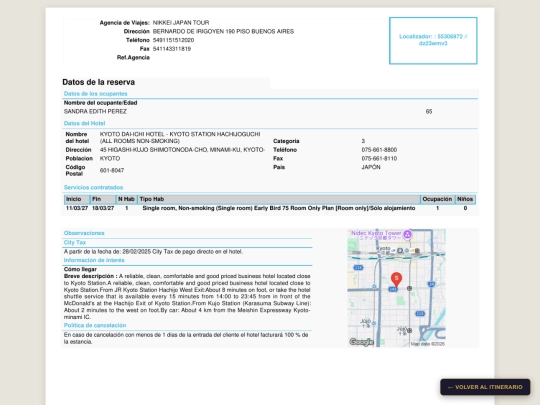Click the City Tax de pago directo sentence
The height and width of the screenshot is (405, 540).
tap(153, 252)
